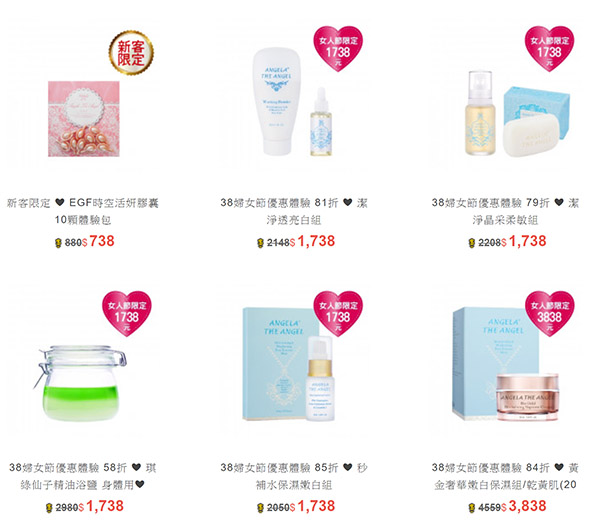Open the EGF capsule trial pack image
The width and height of the screenshot is (600, 532).
(83, 119)
